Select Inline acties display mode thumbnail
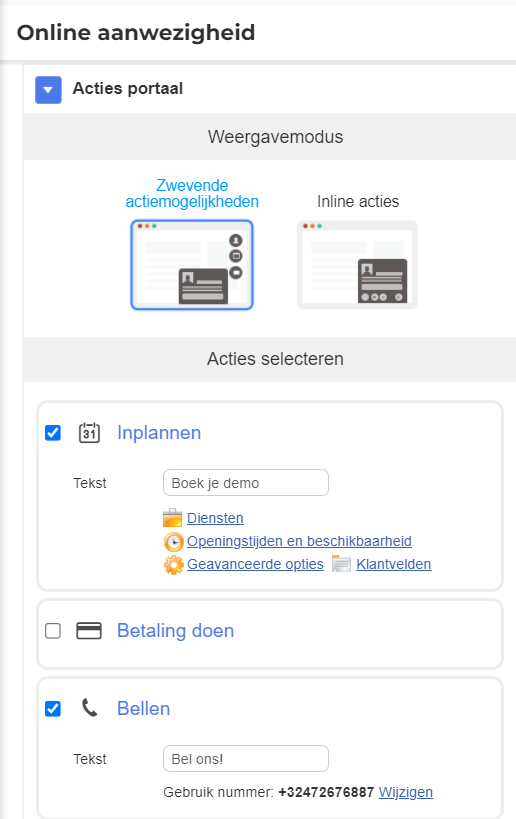 tap(357, 265)
